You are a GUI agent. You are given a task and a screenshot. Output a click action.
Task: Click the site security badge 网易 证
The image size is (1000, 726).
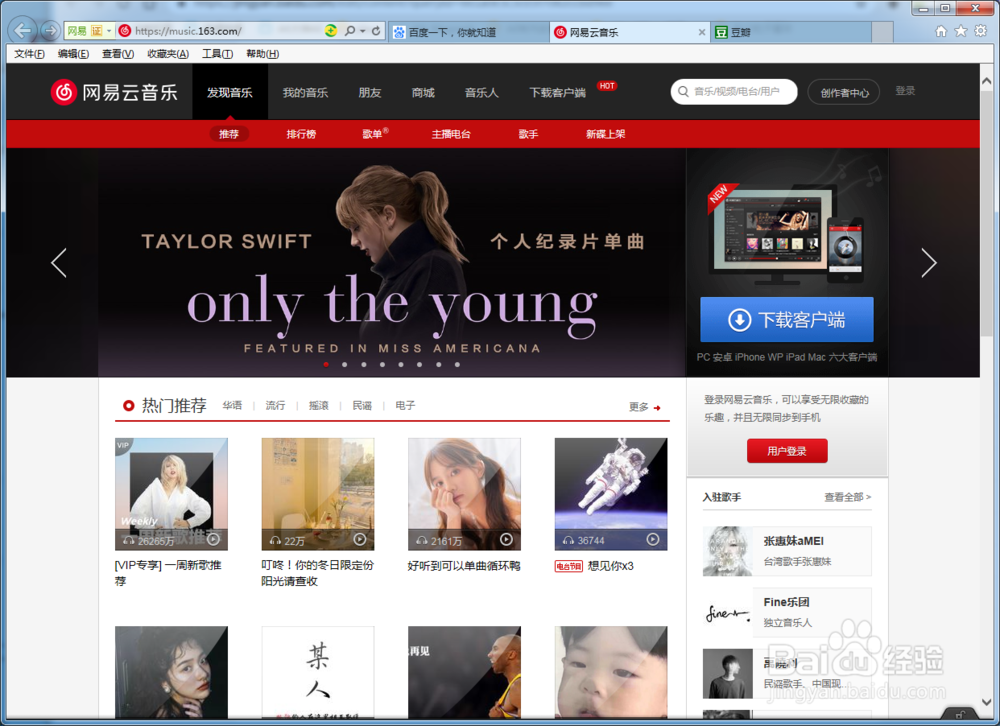point(84,31)
